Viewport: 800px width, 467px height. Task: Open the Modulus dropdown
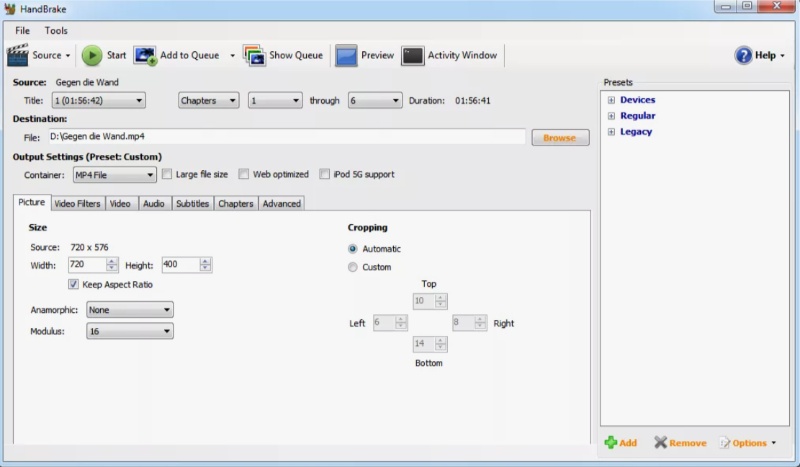(x=130, y=331)
